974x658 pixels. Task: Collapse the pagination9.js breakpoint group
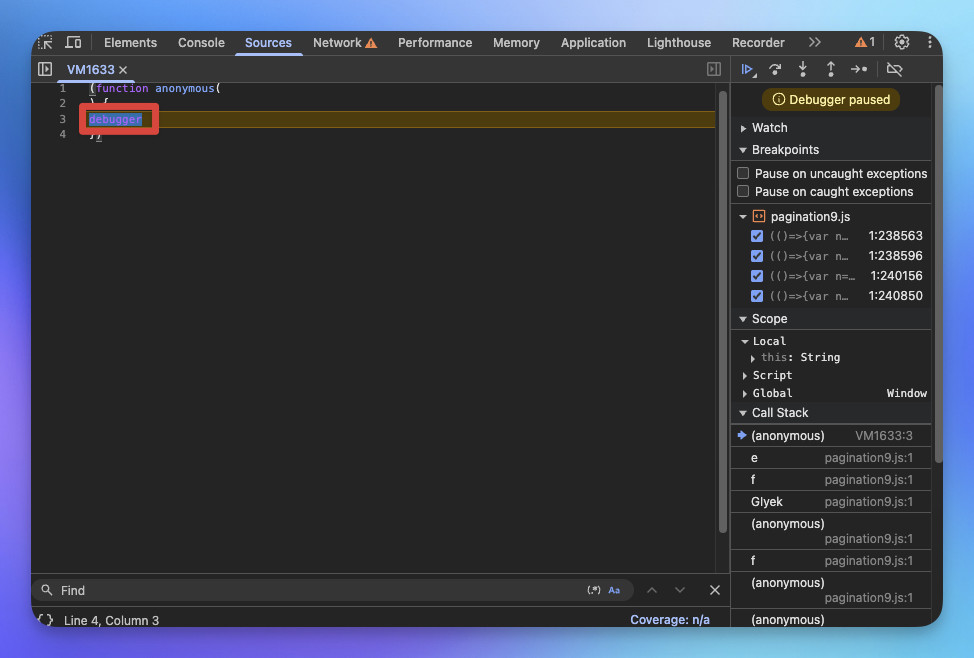(743, 217)
